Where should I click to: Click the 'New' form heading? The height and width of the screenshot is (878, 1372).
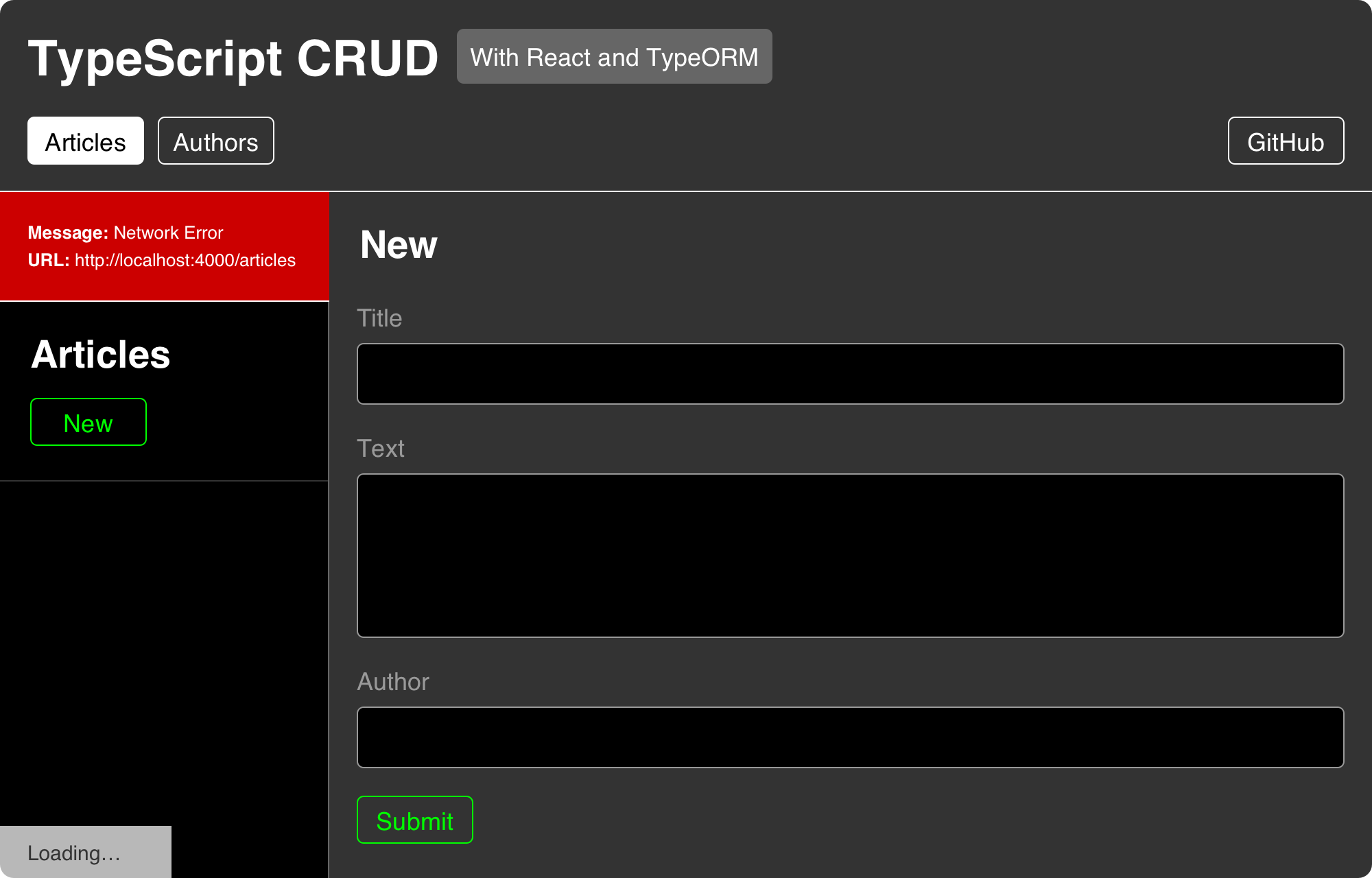click(x=399, y=245)
